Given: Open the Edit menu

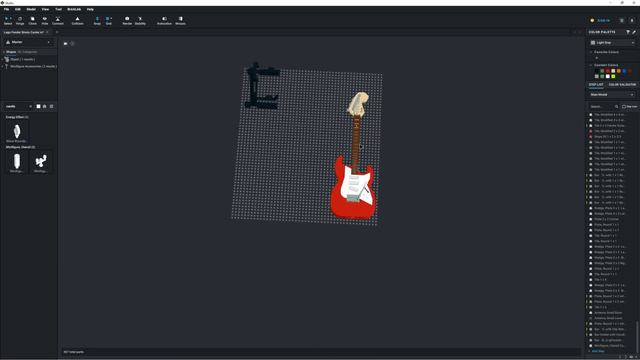Looking at the screenshot, I should [x=18, y=9].
